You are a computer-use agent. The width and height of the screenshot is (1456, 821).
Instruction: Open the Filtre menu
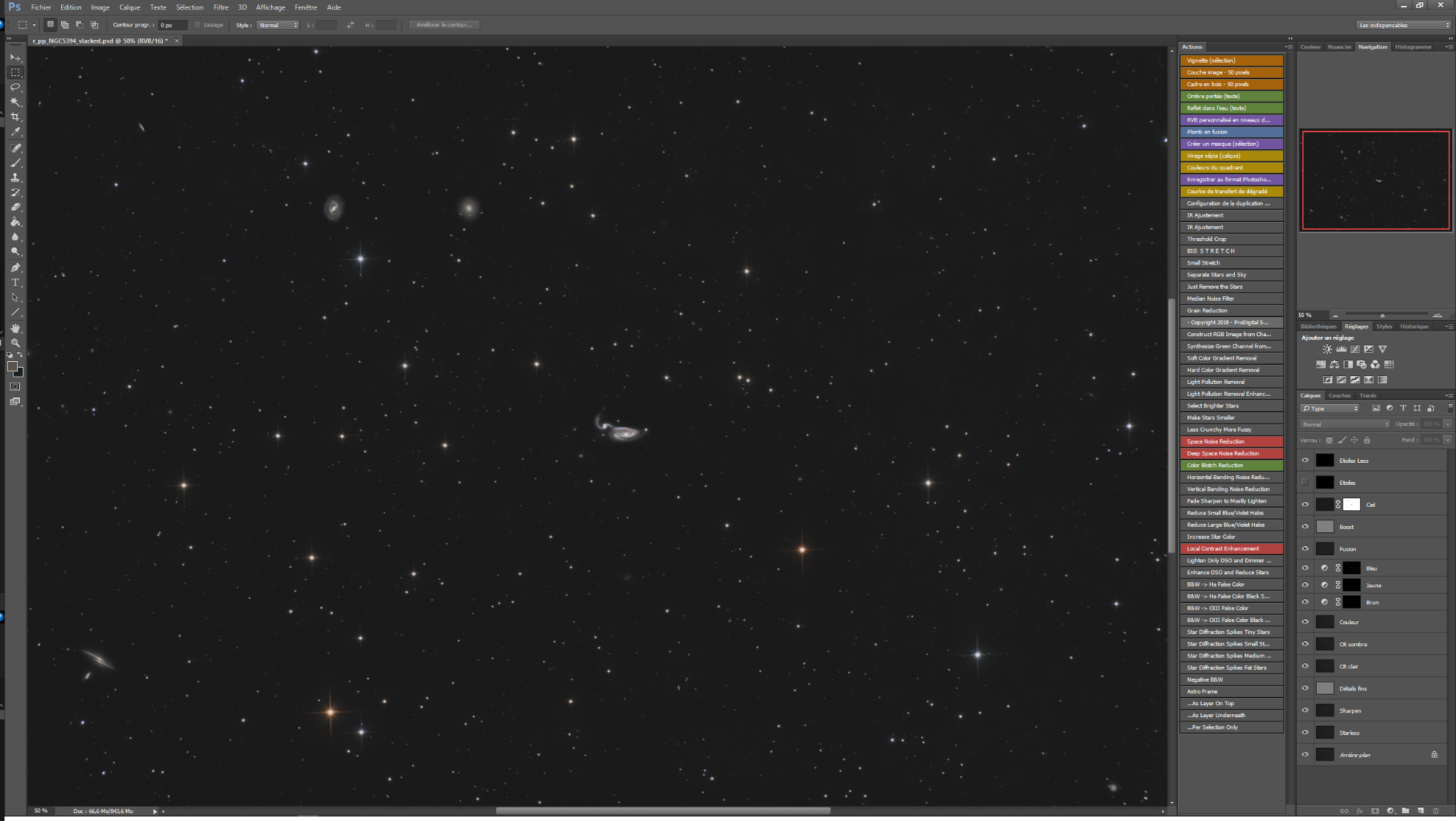click(x=221, y=7)
